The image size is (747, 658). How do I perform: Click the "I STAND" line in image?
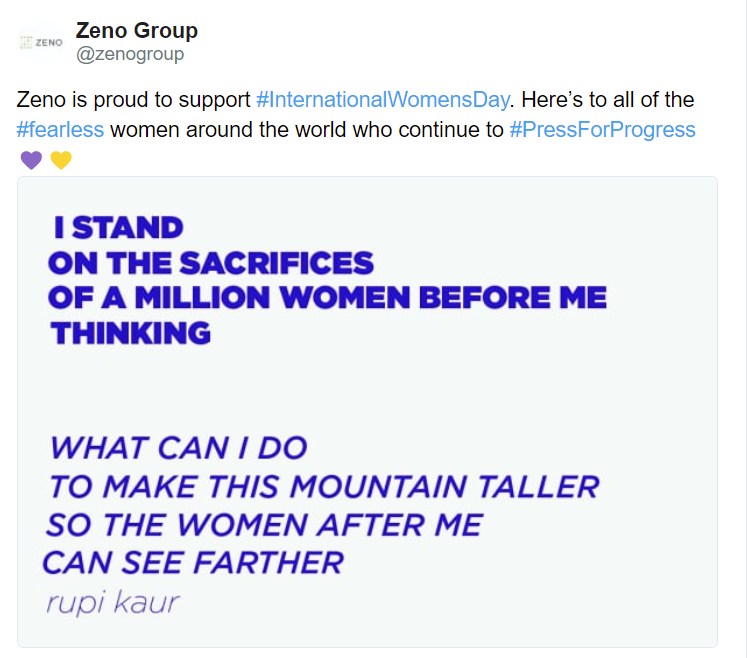tap(118, 228)
